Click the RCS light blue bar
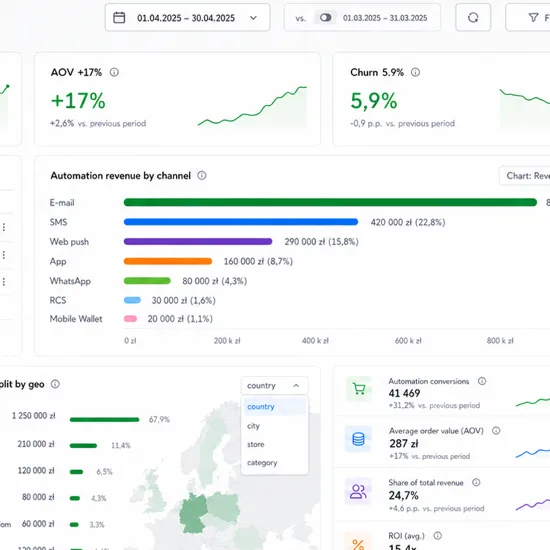Image resolution: width=550 pixels, height=550 pixels. (x=132, y=300)
